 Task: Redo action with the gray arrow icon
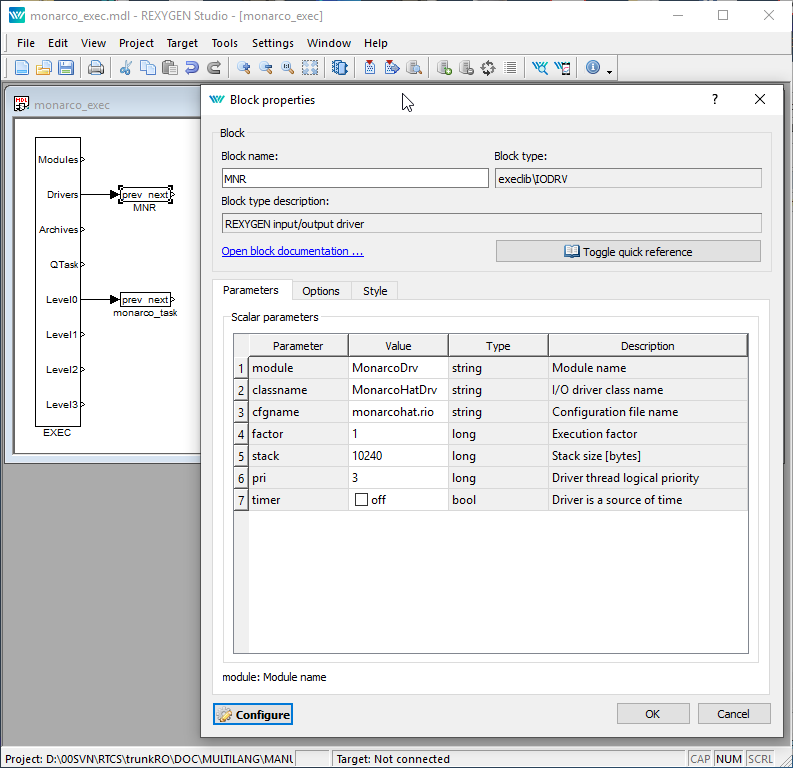(214, 67)
